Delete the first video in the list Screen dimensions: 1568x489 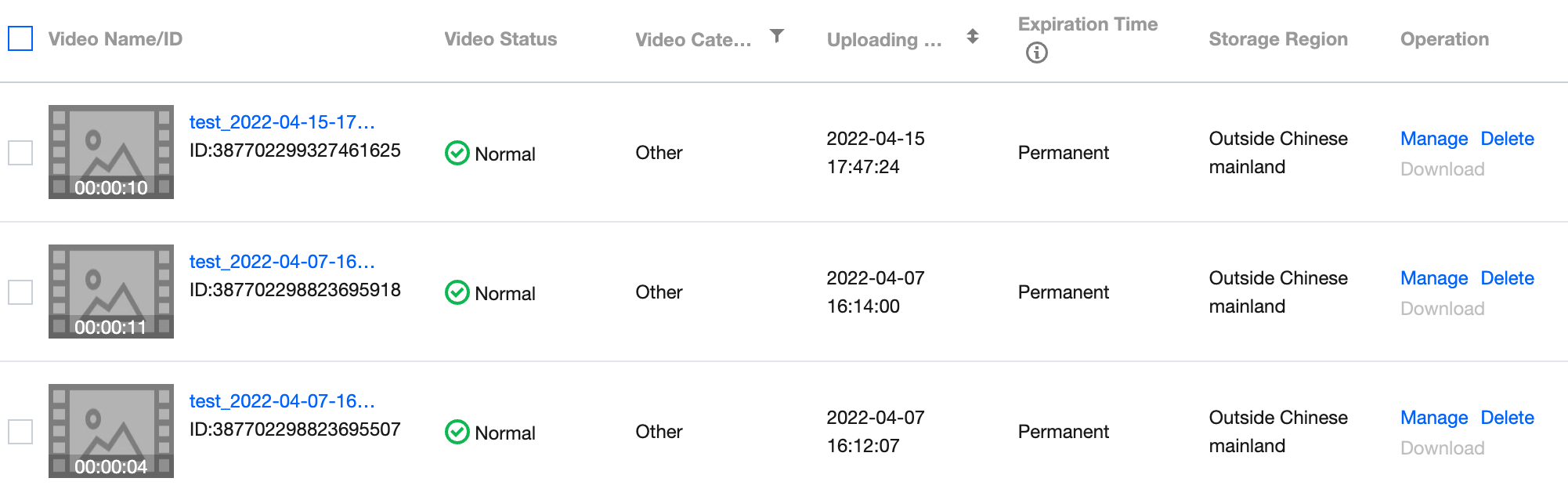click(1507, 139)
